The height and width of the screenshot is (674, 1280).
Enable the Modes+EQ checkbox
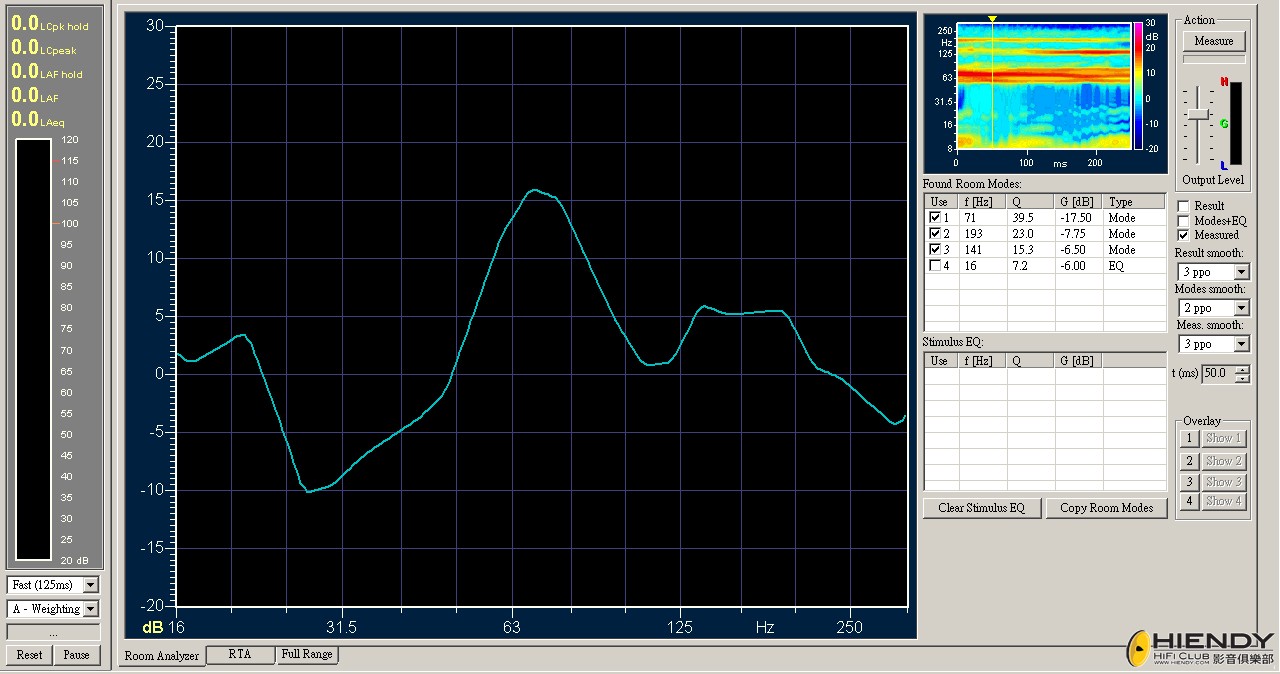click(1184, 221)
